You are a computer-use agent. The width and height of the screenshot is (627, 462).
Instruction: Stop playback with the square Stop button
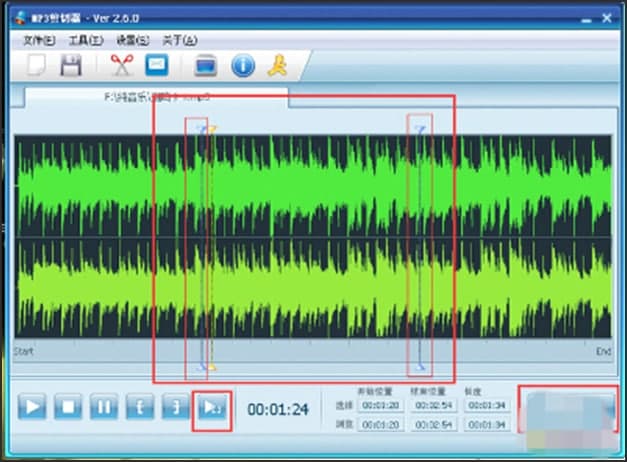pos(68,407)
